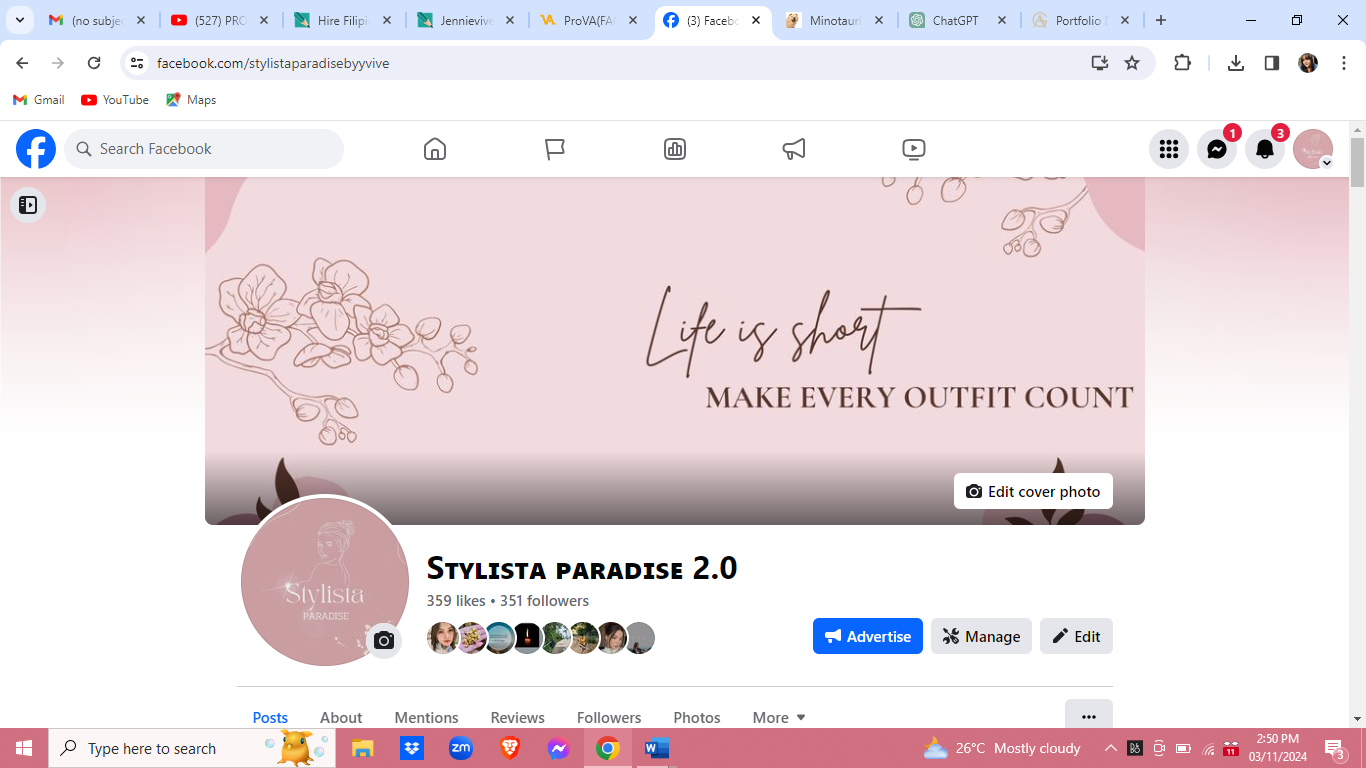Screen dimensions: 1366x768
Task: Open the Chrome three-dot menu
Action: [x=1344, y=63]
